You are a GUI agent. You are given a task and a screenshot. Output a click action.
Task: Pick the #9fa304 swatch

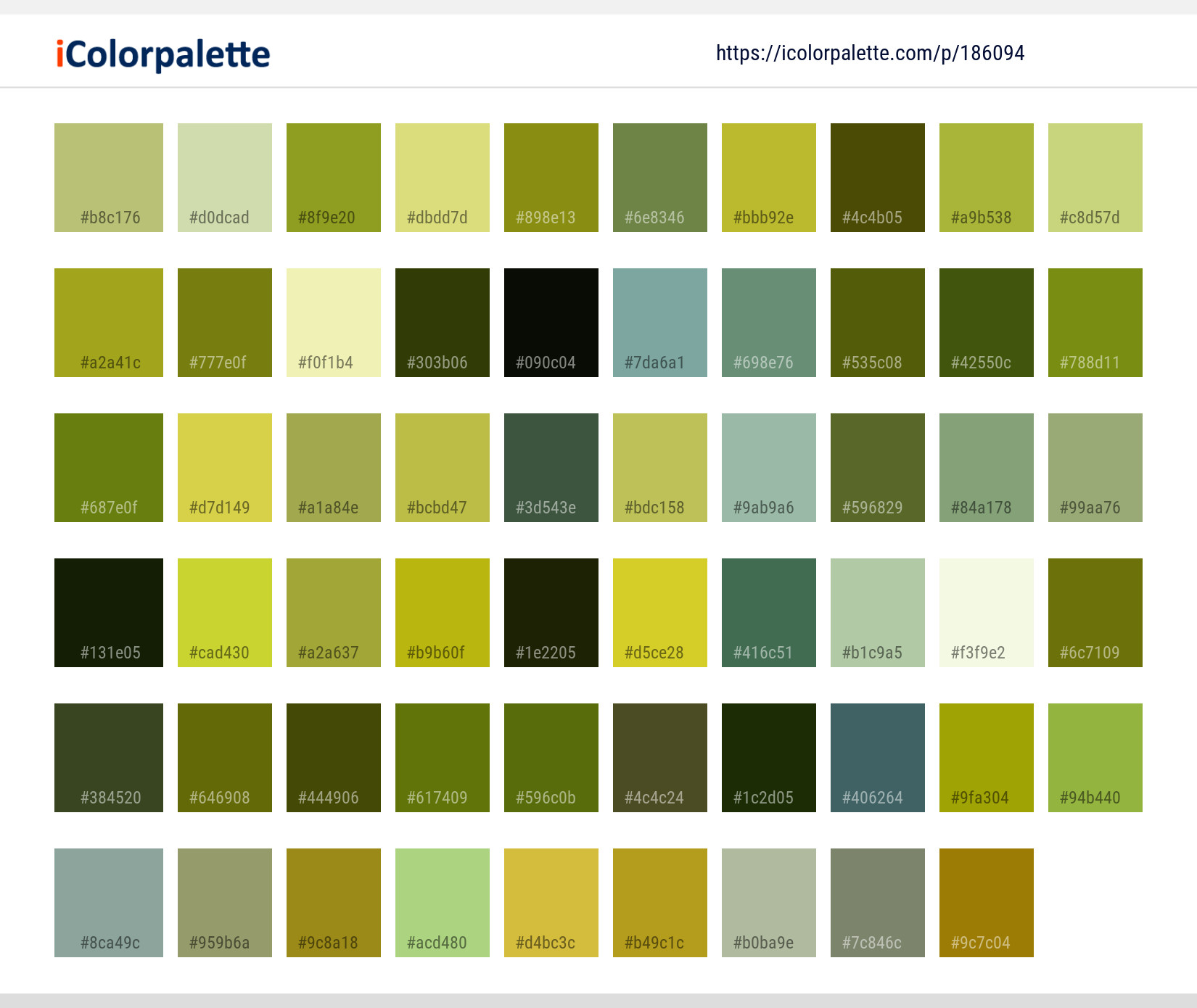coord(987,758)
